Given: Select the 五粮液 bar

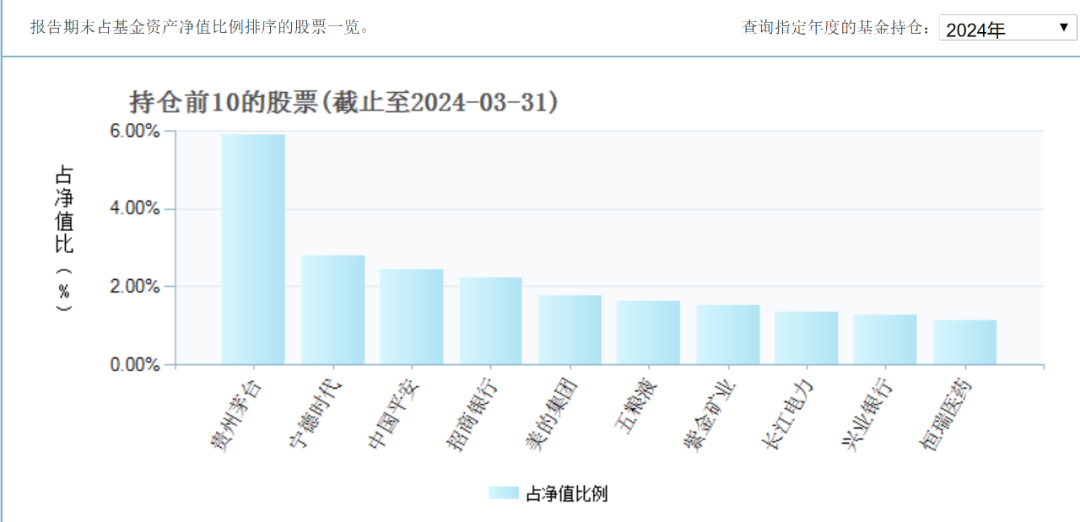Looking at the screenshot, I should (x=648, y=333).
